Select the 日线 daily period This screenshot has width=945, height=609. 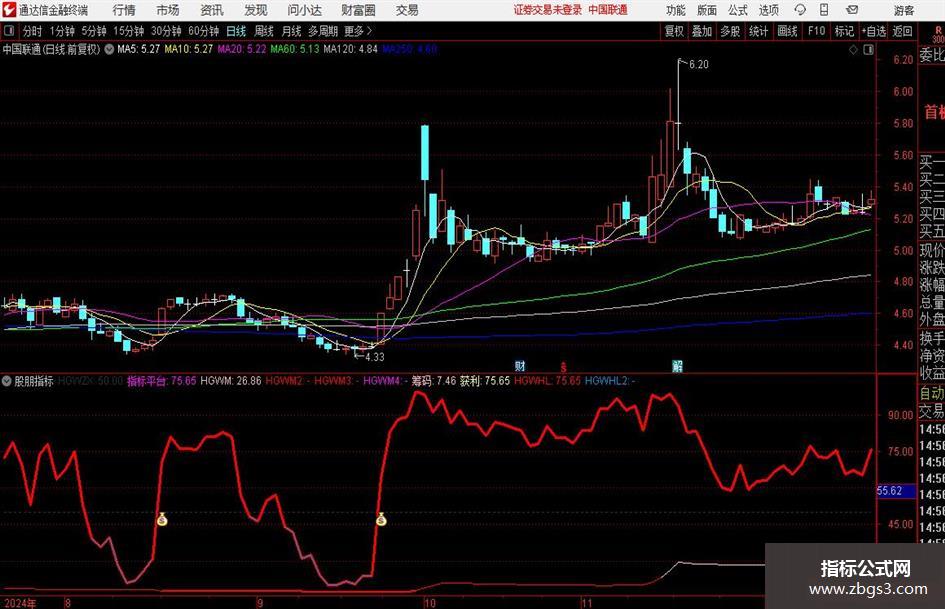pos(236,31)
